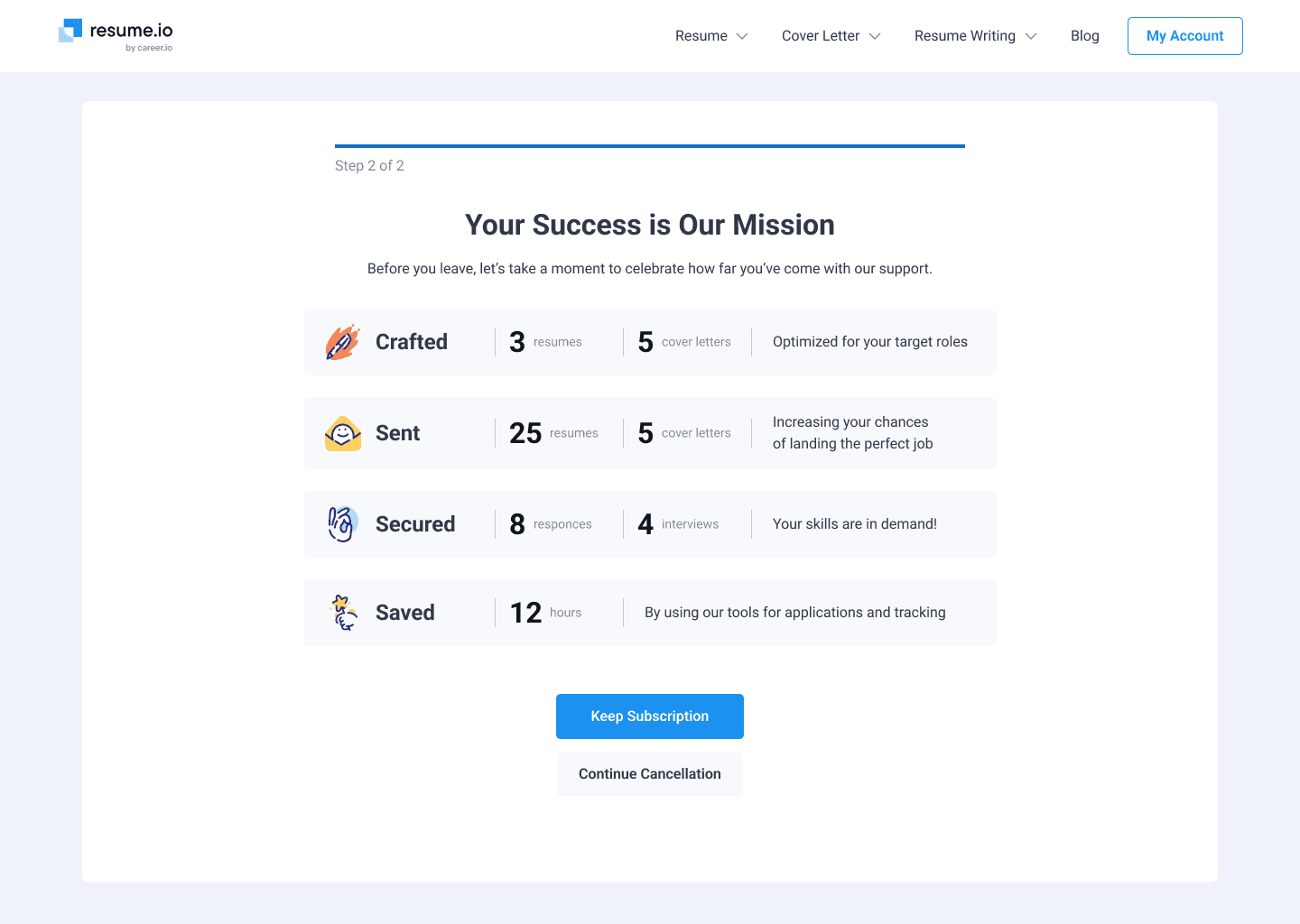1300x924 pixels.
Task: Click the '25 resumes' stat
Action: click(553, 433)
